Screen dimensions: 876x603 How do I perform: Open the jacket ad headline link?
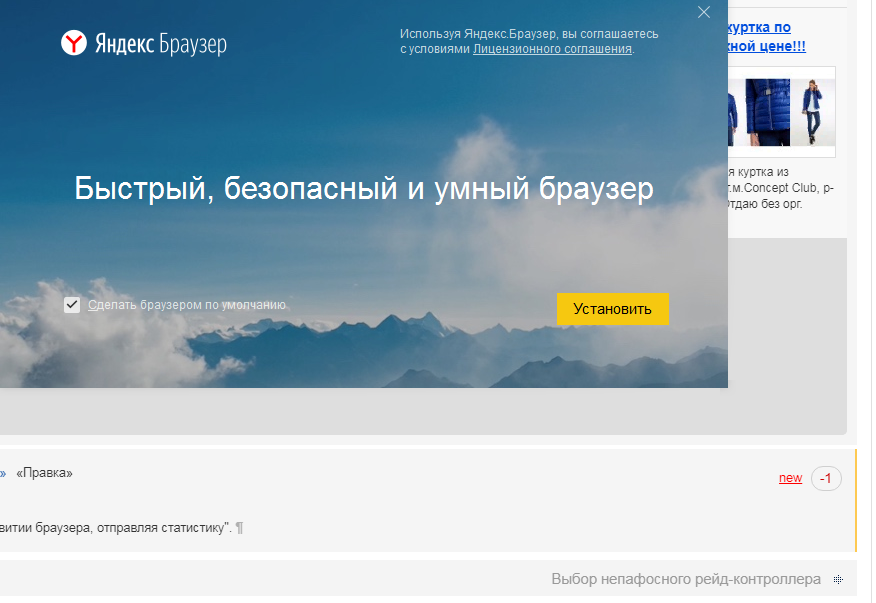766,37
